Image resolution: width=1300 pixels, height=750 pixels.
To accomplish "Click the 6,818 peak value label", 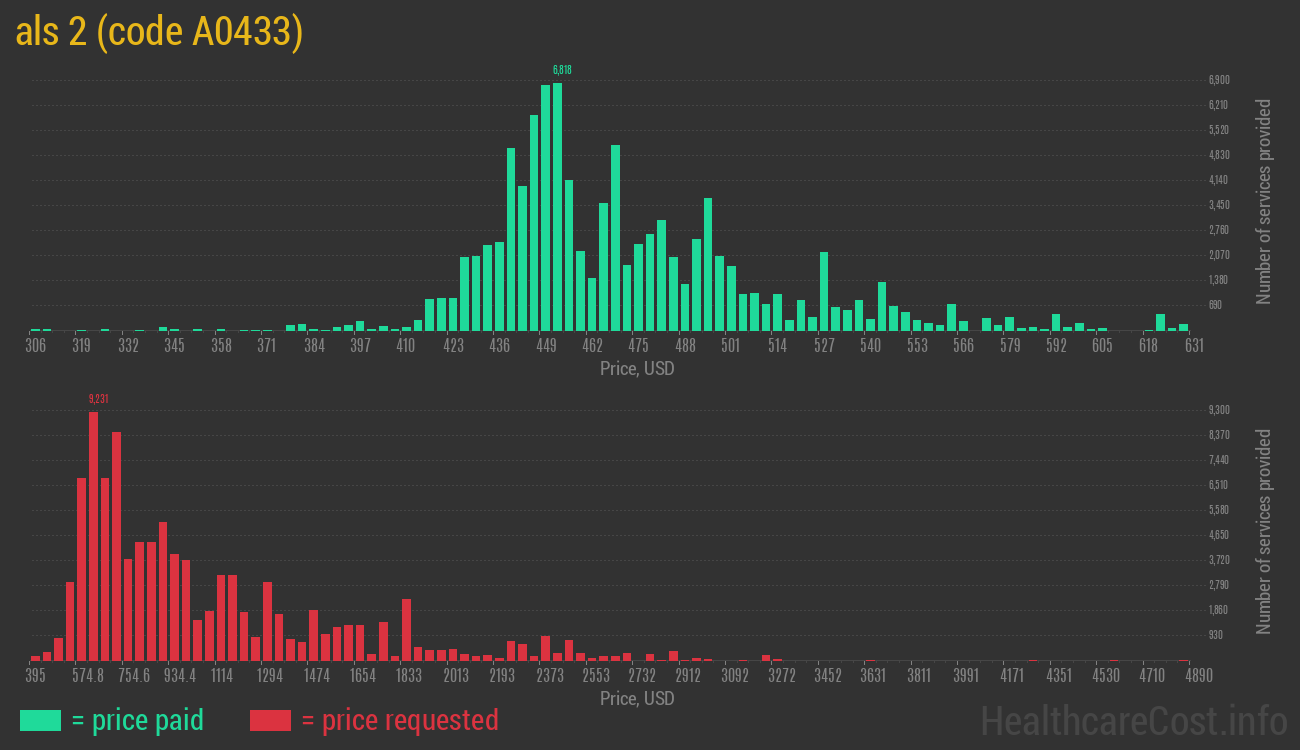I will pyautogui.click(x=562, y=70).
